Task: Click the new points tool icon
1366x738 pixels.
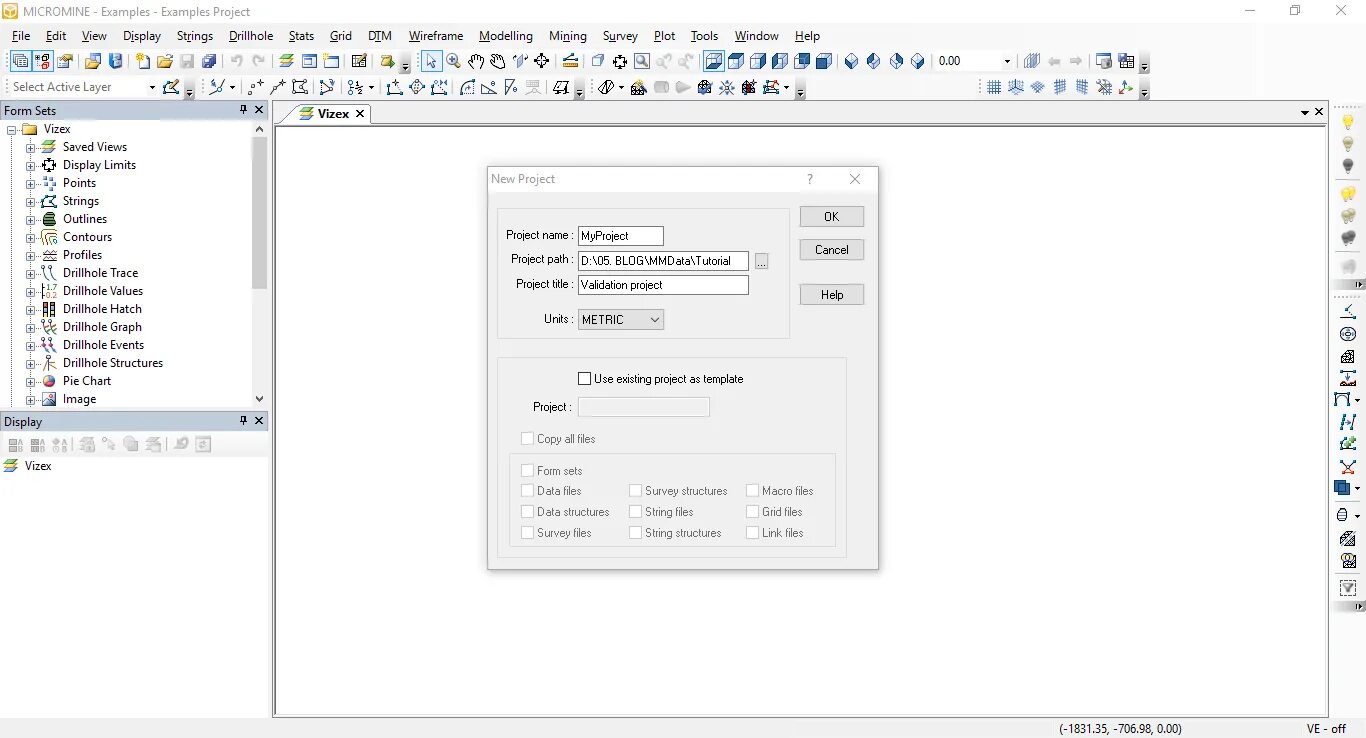Action: (x=256, y=87)
